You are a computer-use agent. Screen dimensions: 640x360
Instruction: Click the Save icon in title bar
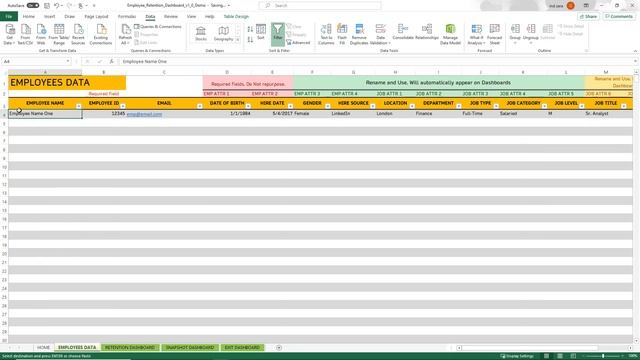(47, 6)
